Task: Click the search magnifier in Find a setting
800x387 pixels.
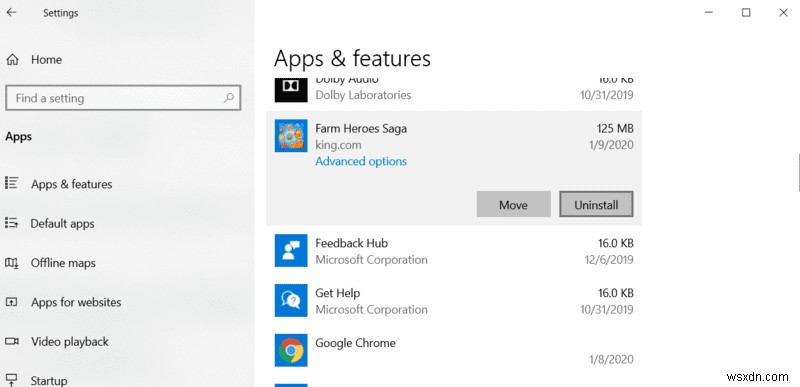Action: point(229,98)
